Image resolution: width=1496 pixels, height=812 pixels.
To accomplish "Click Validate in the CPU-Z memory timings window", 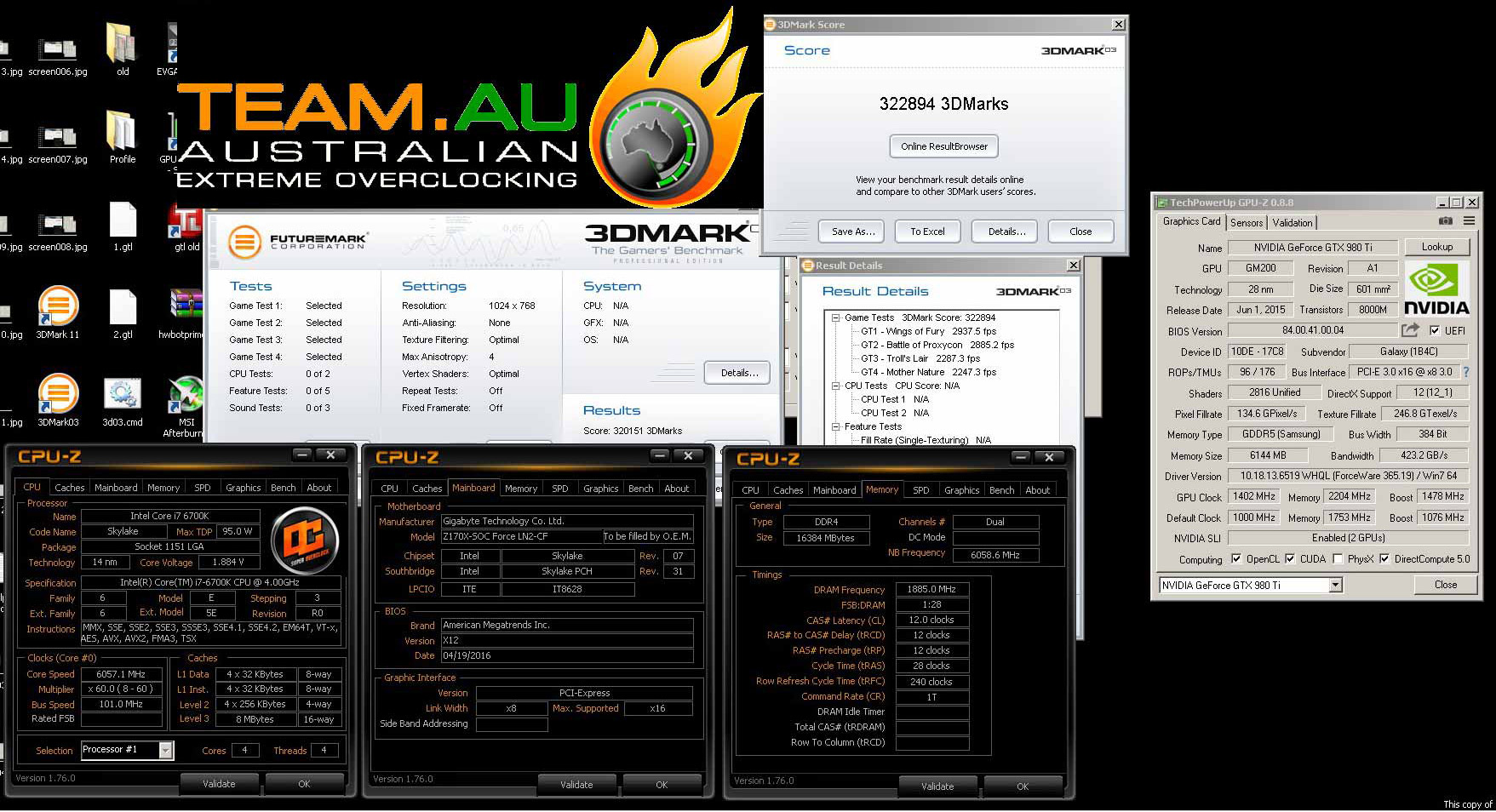I will click(937, 786).
